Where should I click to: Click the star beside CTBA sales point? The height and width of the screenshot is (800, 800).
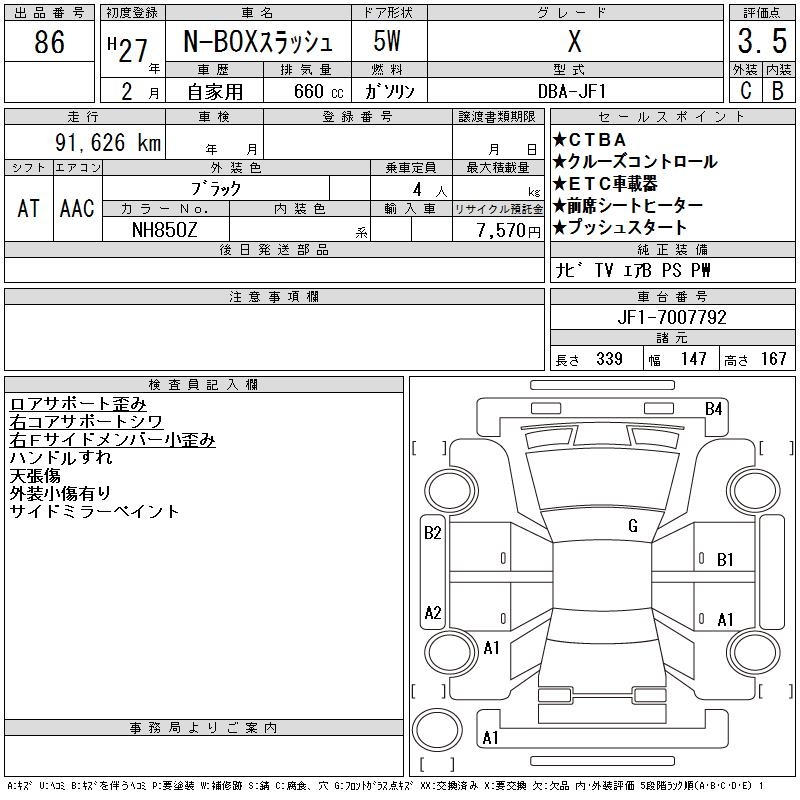[559, 140]
